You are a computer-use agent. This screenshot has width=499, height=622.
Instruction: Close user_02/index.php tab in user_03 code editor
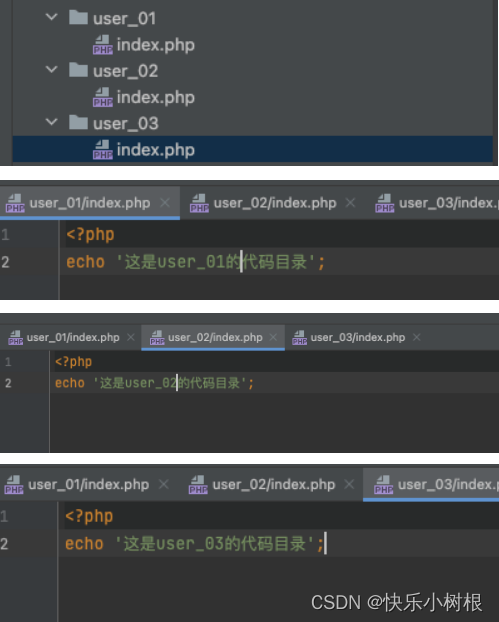coord(349,484)
